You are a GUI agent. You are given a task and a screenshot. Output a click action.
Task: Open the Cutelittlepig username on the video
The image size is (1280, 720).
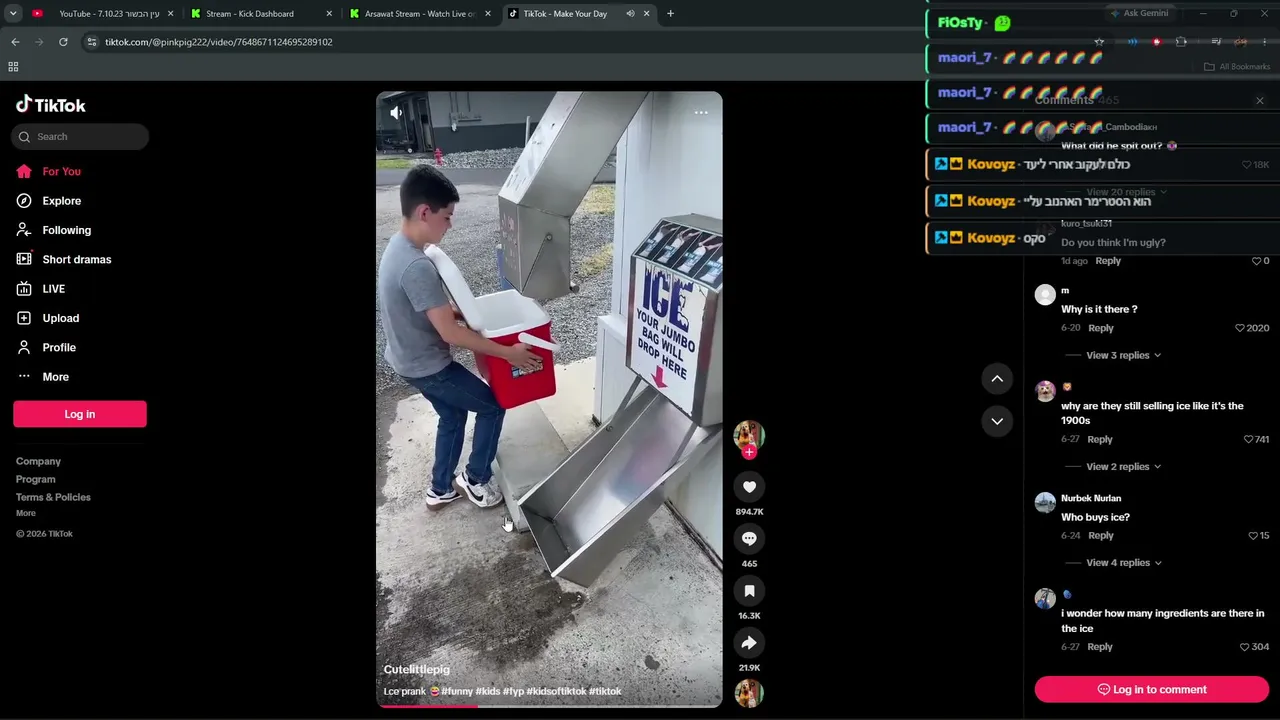click(x=417, y=669)
